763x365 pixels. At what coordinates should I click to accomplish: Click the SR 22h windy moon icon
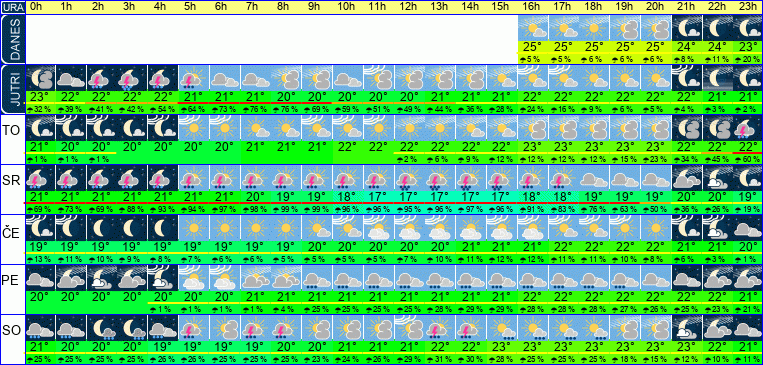(718, 178)
